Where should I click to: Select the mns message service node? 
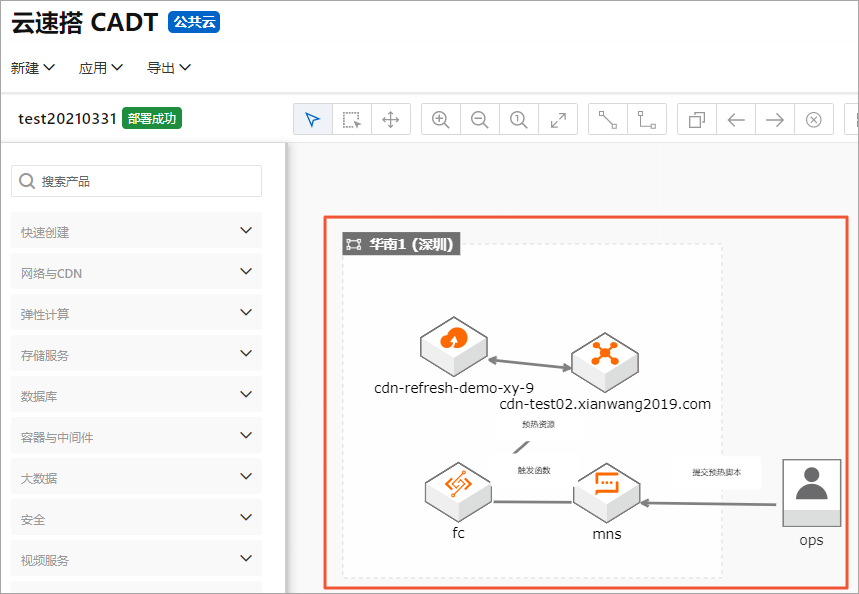pyautogui.click(x=606, y=493)
